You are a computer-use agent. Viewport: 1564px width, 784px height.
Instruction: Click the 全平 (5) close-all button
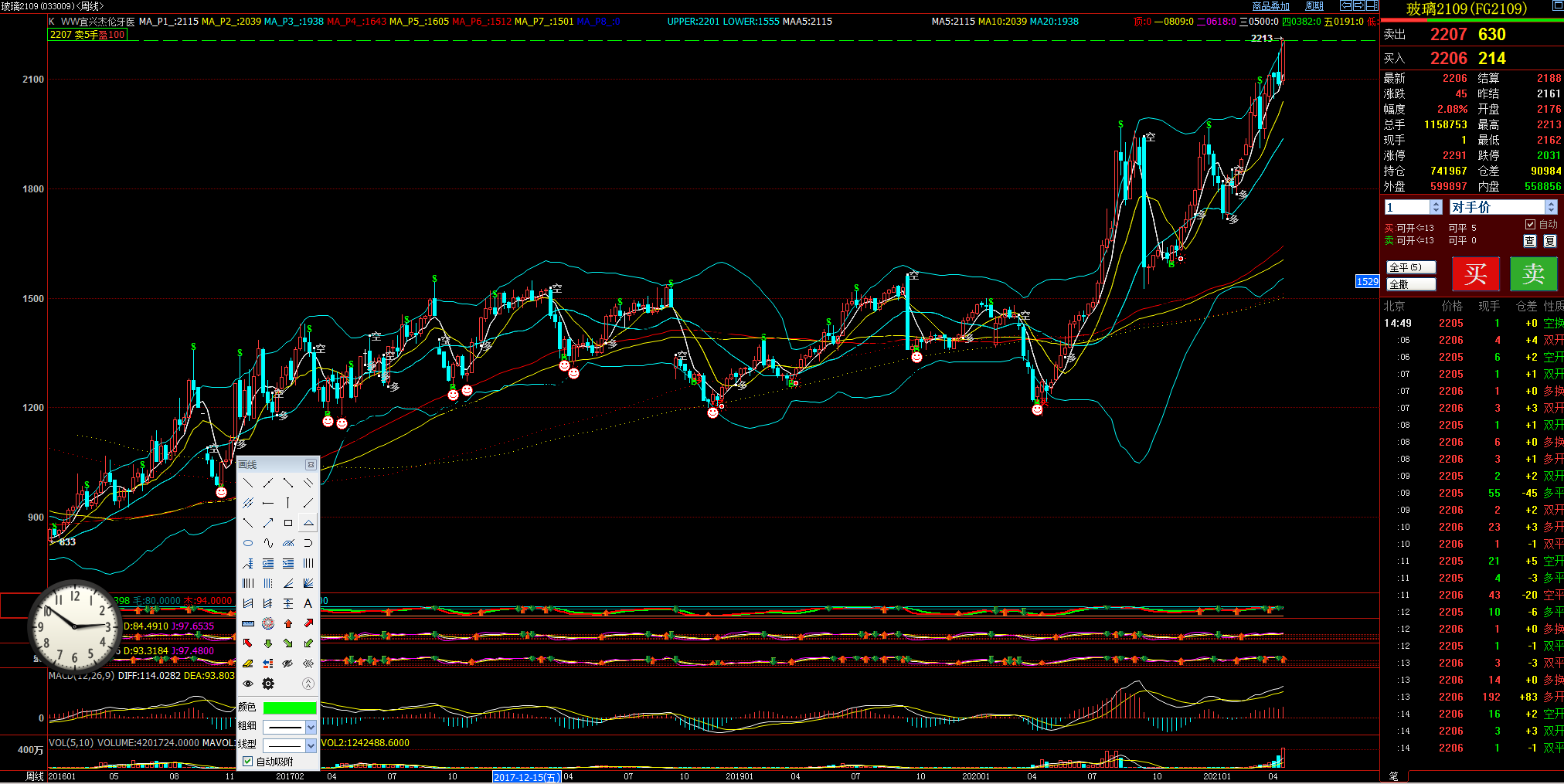pyautogui.click(x=1411, y=267)
